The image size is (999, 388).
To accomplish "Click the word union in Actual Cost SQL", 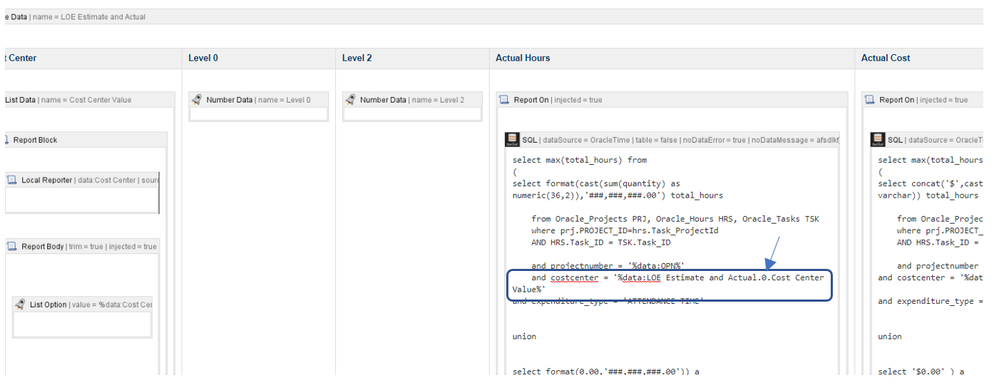I will pos(890,336).
